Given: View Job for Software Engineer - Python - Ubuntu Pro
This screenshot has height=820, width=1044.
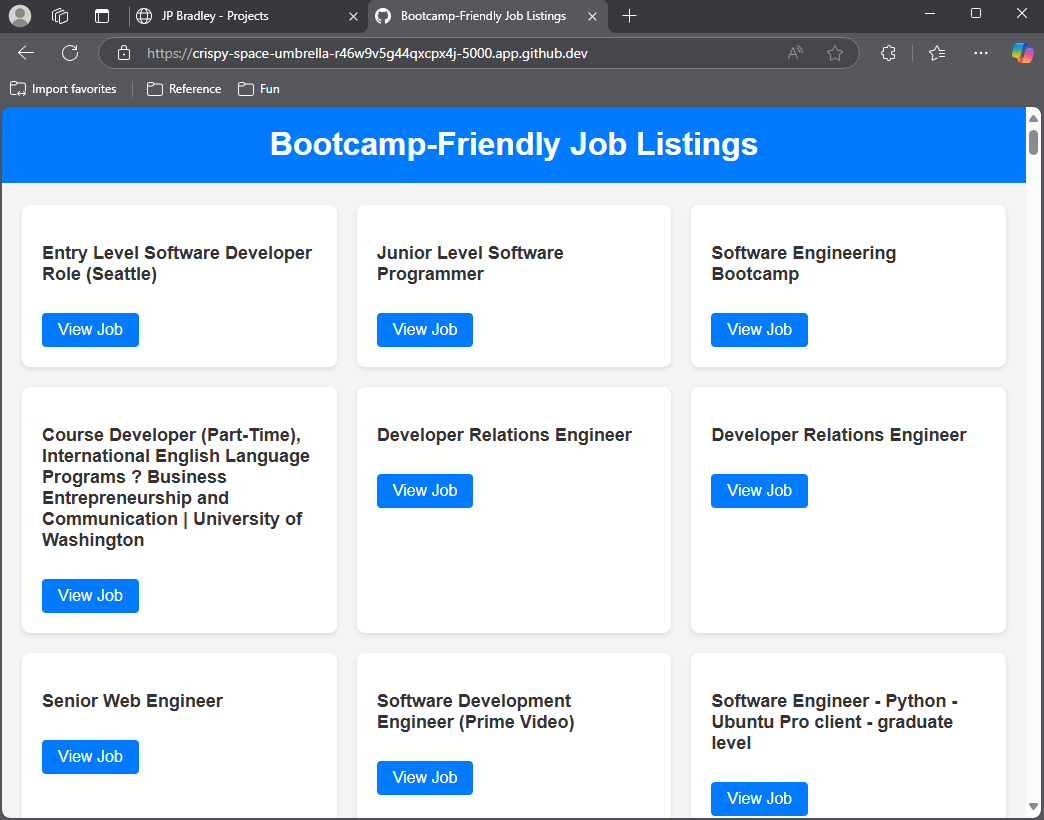Looking at the screenshot, I should 759,799.
